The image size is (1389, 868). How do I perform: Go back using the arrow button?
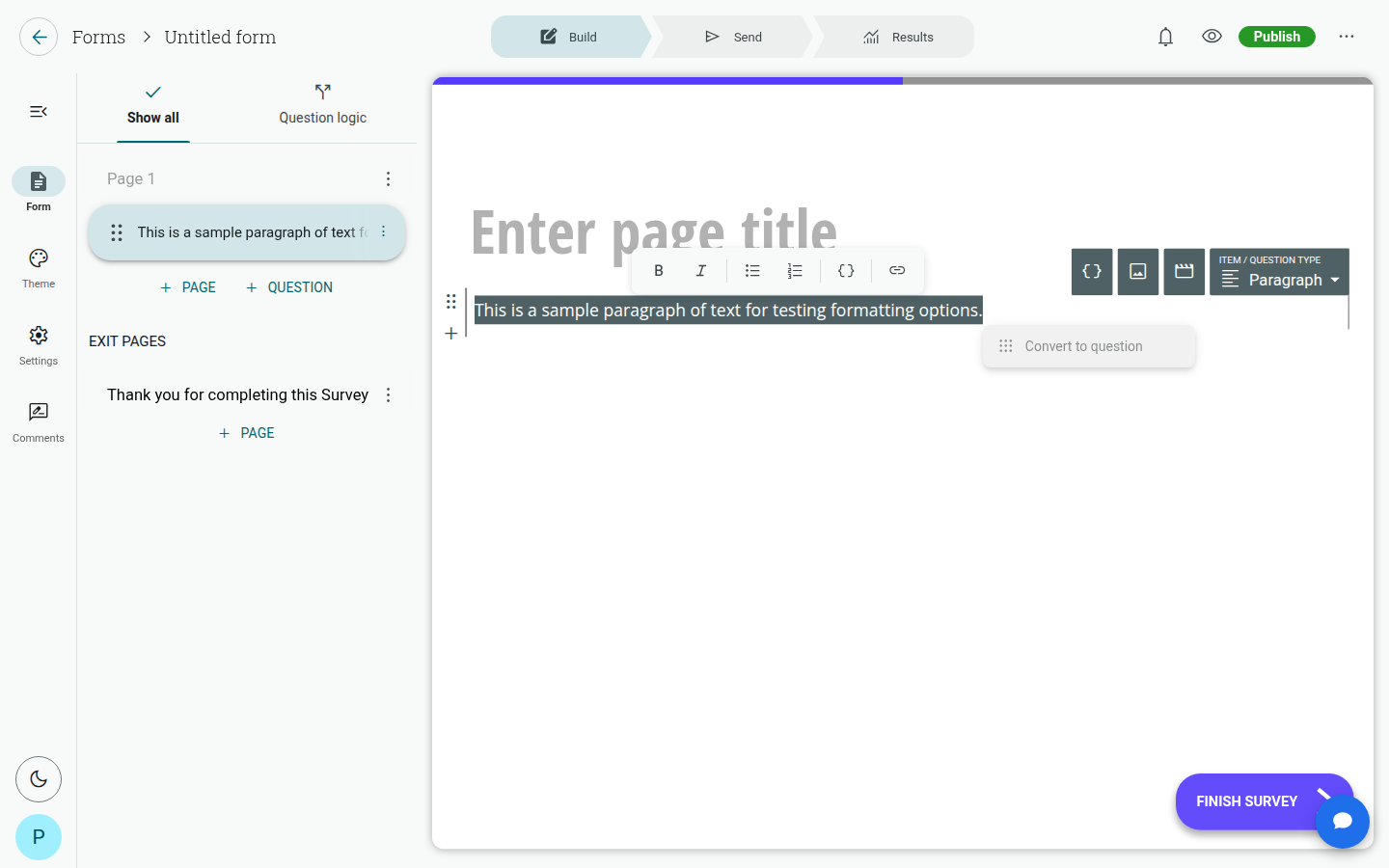39,37
